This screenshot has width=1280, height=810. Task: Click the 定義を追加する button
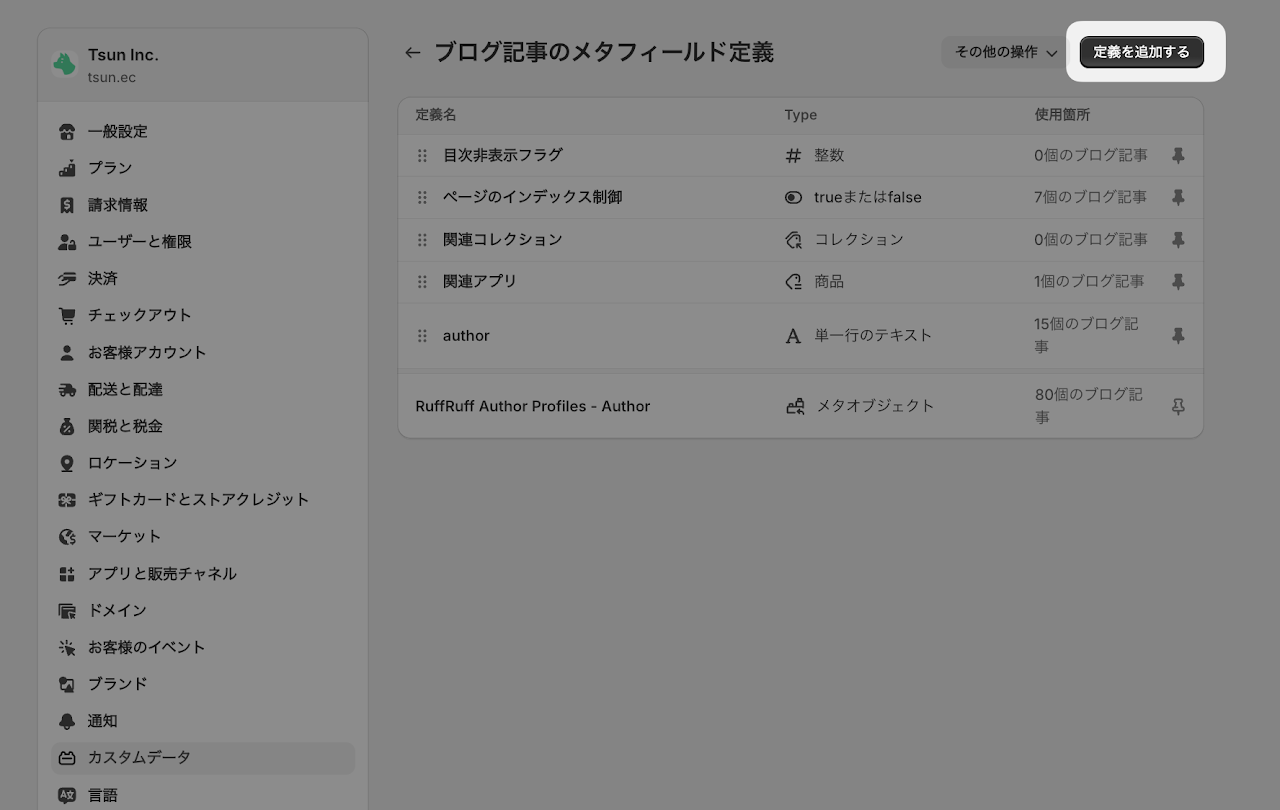(x=1141, y=52)
